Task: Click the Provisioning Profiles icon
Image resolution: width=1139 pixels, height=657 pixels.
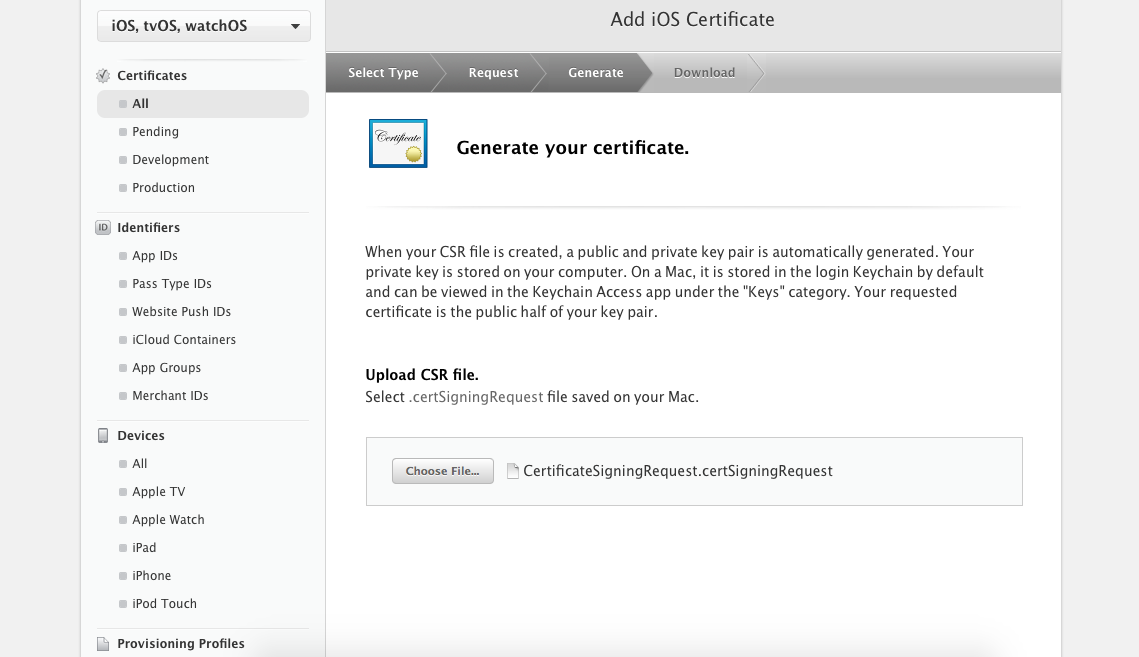Action: [x=103, y=644]
